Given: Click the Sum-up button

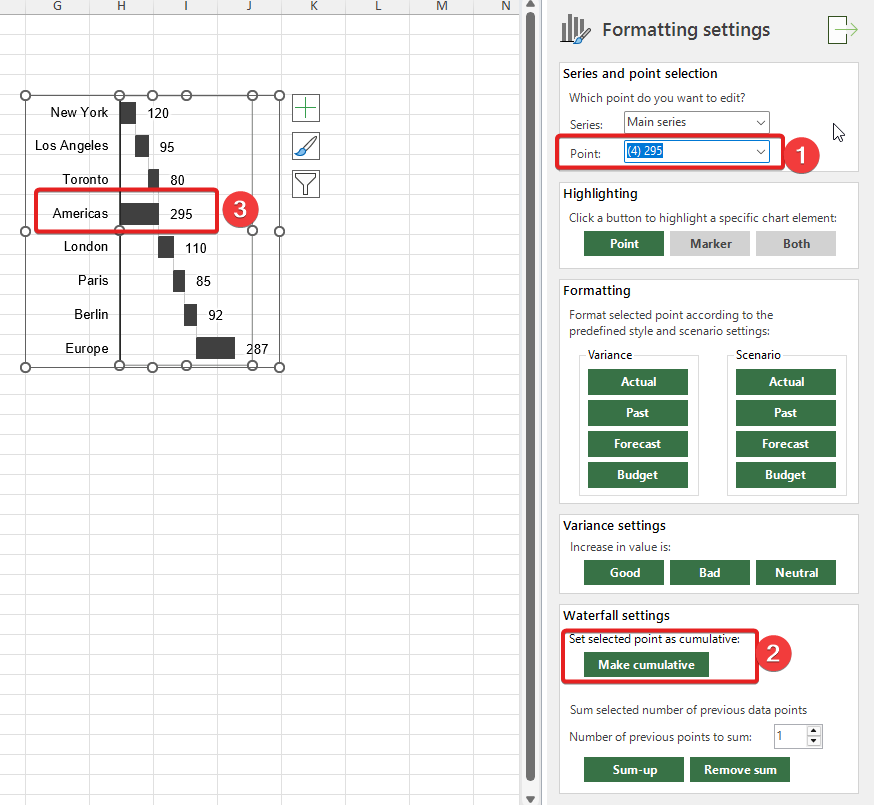Looking at the screenshot, I should click(x=634, y=770).
